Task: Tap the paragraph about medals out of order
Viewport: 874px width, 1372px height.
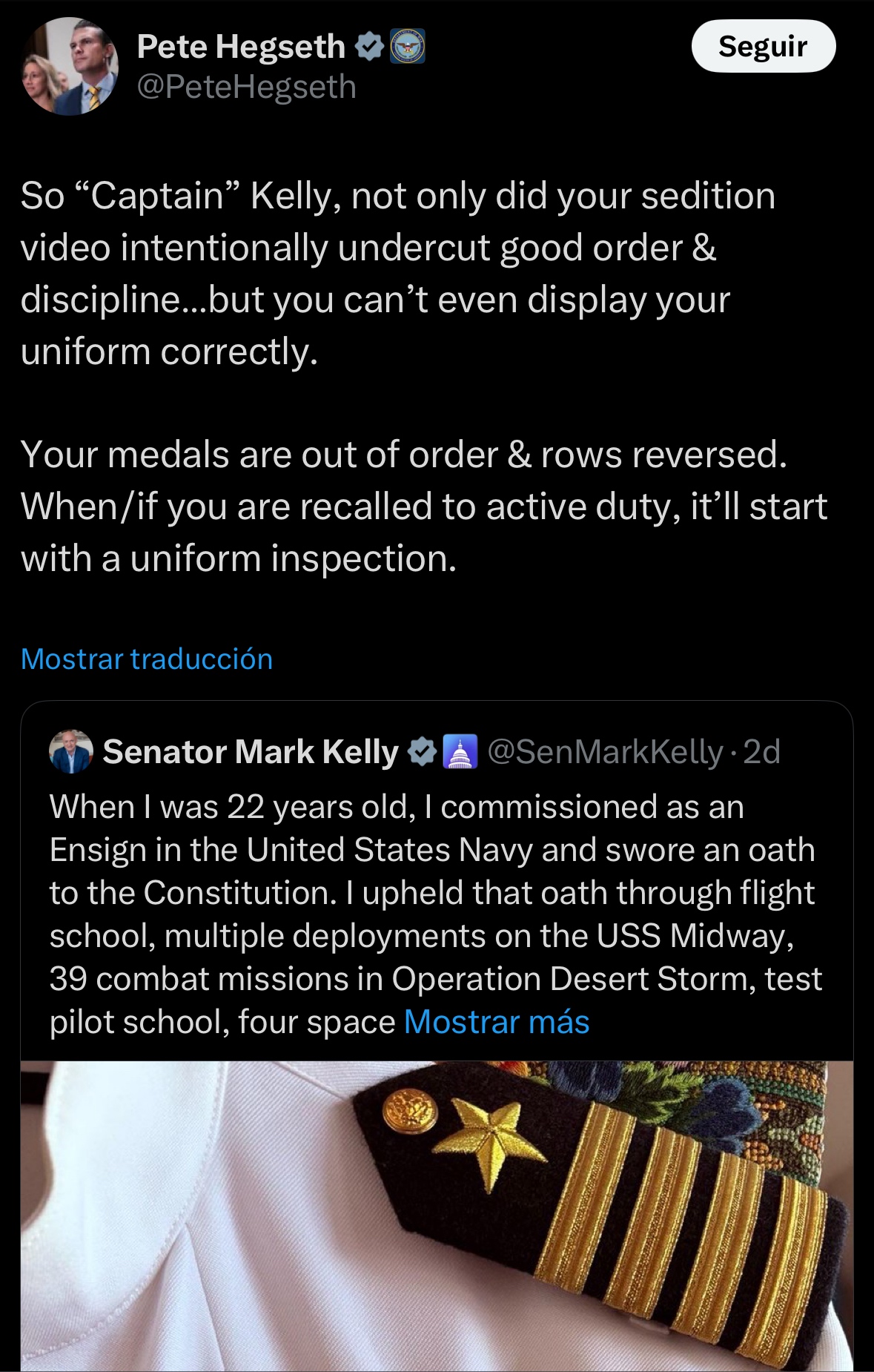Action: [423, 506]
